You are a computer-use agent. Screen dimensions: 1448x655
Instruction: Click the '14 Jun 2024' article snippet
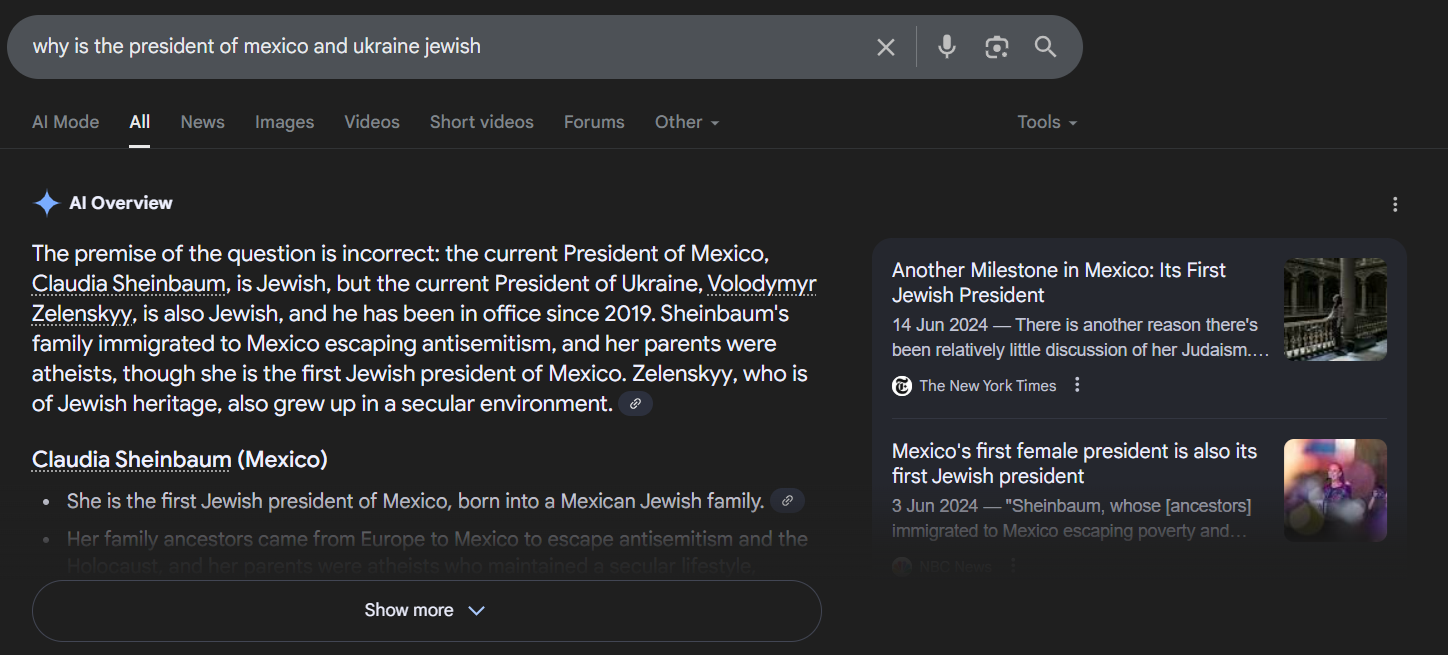1081,337
